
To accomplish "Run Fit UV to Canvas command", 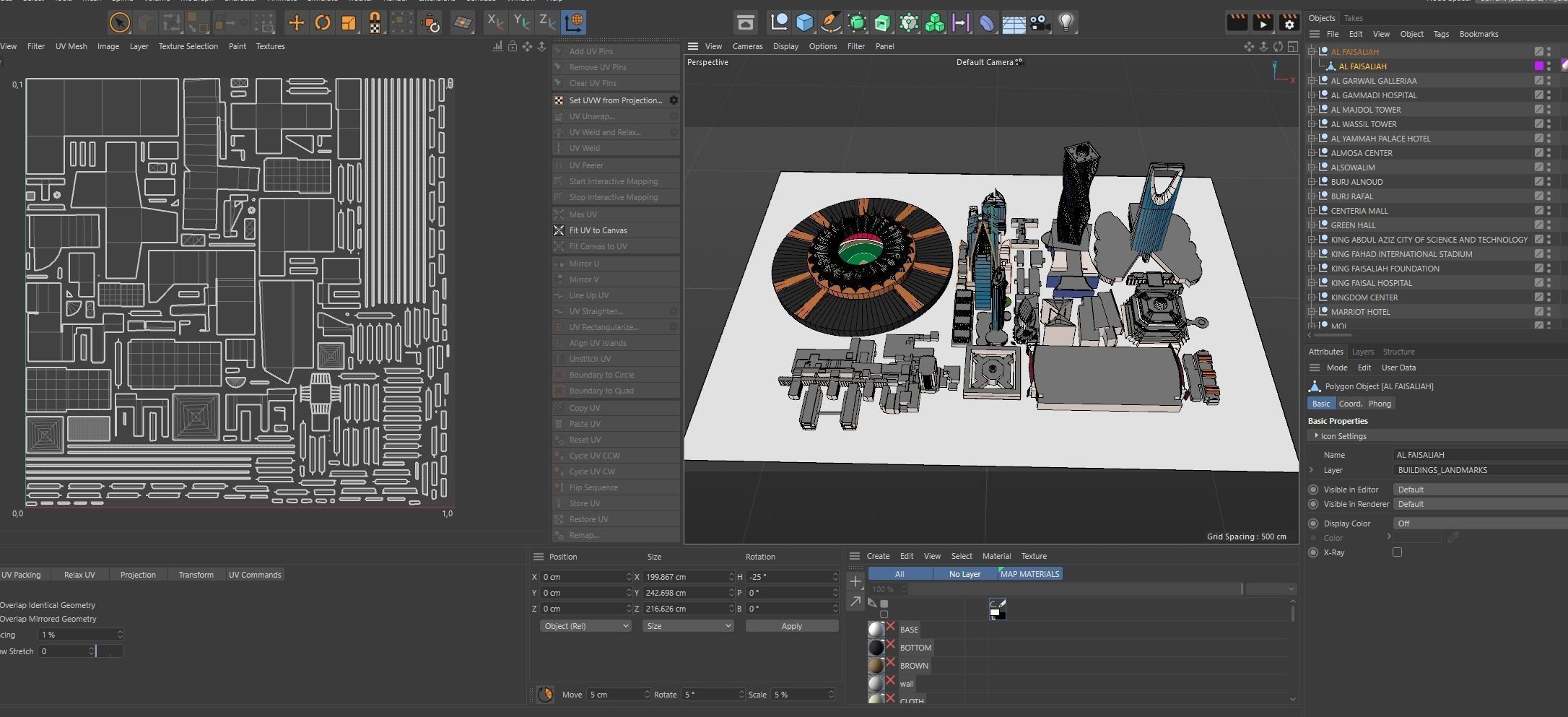I will [598, 230].
